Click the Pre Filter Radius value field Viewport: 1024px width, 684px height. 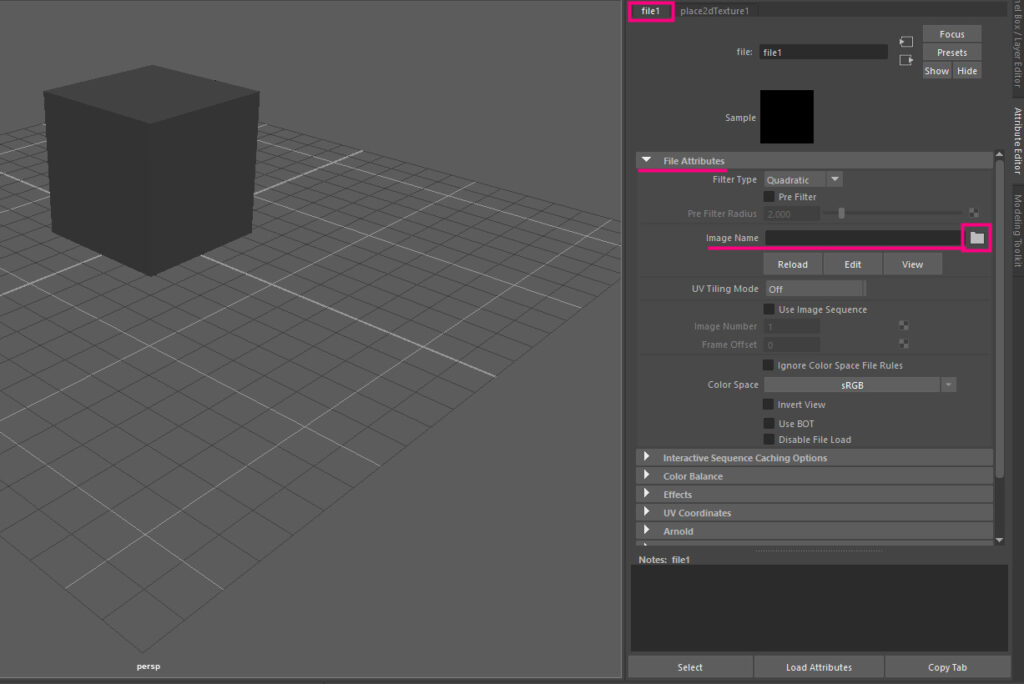click(792, 214)
